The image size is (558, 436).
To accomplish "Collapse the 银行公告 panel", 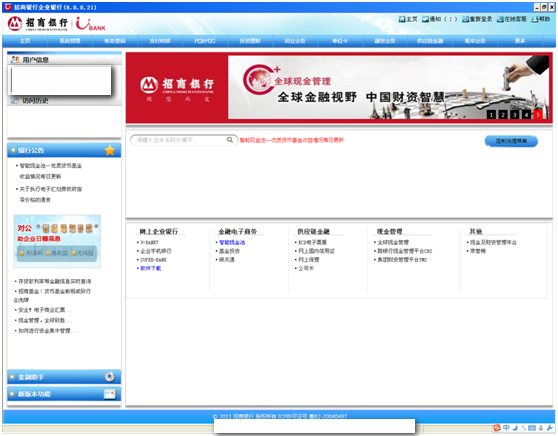I will click(13, 150).
